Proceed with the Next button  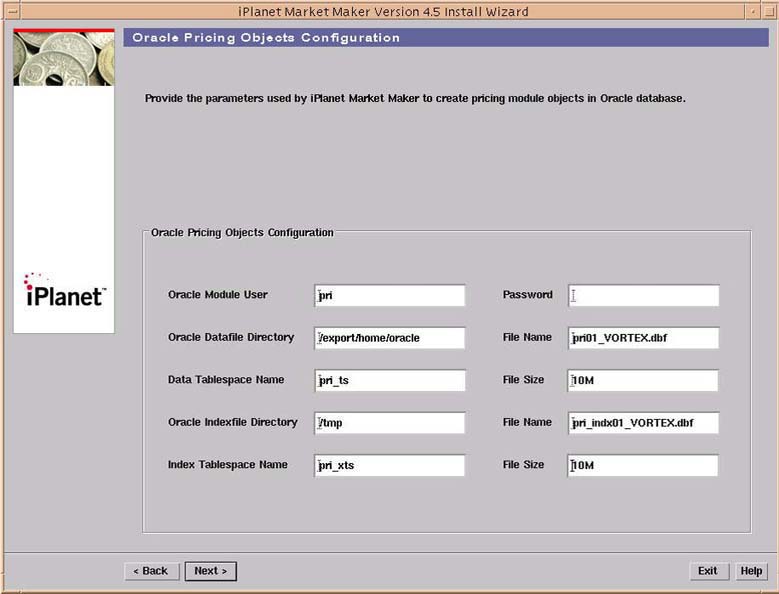coord(211,571)
